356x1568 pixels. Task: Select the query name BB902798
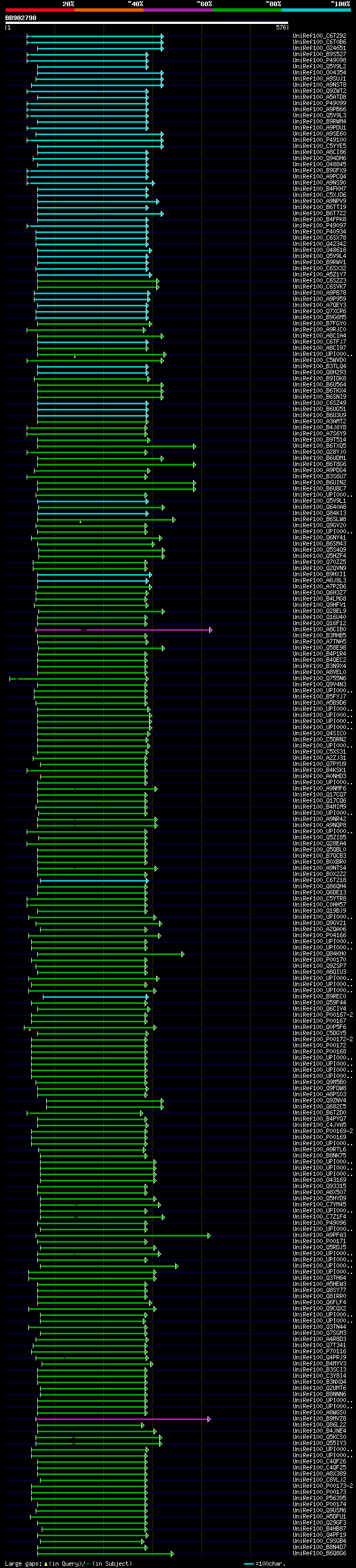[21, 18]
